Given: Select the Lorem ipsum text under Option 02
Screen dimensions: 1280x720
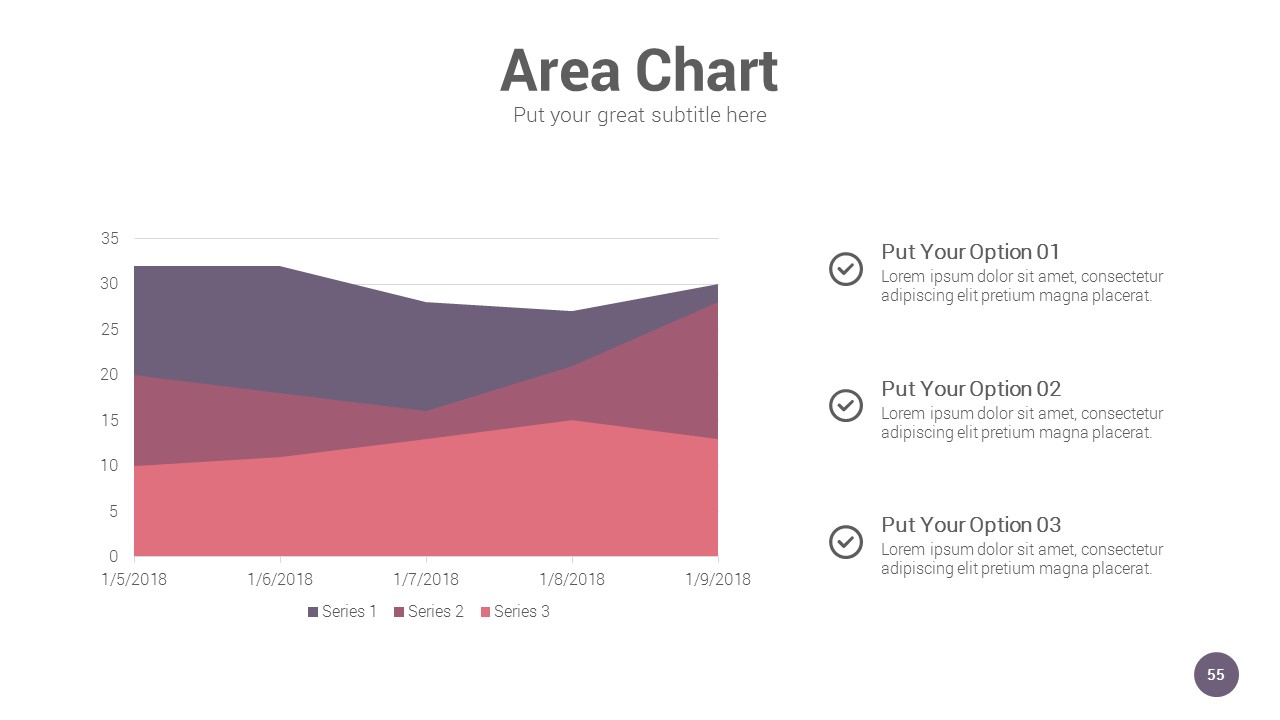Looking at the screenshot, I should point(1021,423).
